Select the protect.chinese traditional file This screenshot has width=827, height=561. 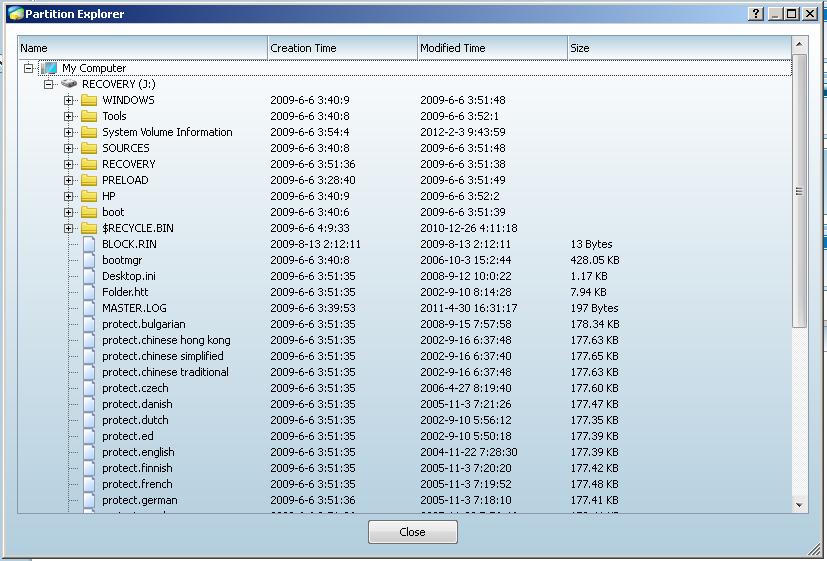pos(165,372)
